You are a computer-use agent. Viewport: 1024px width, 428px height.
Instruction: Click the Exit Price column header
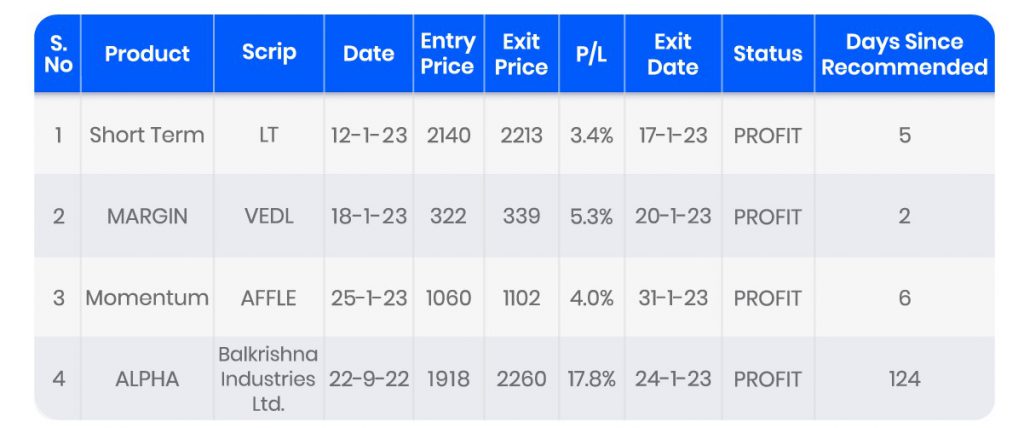pos(521,54)
